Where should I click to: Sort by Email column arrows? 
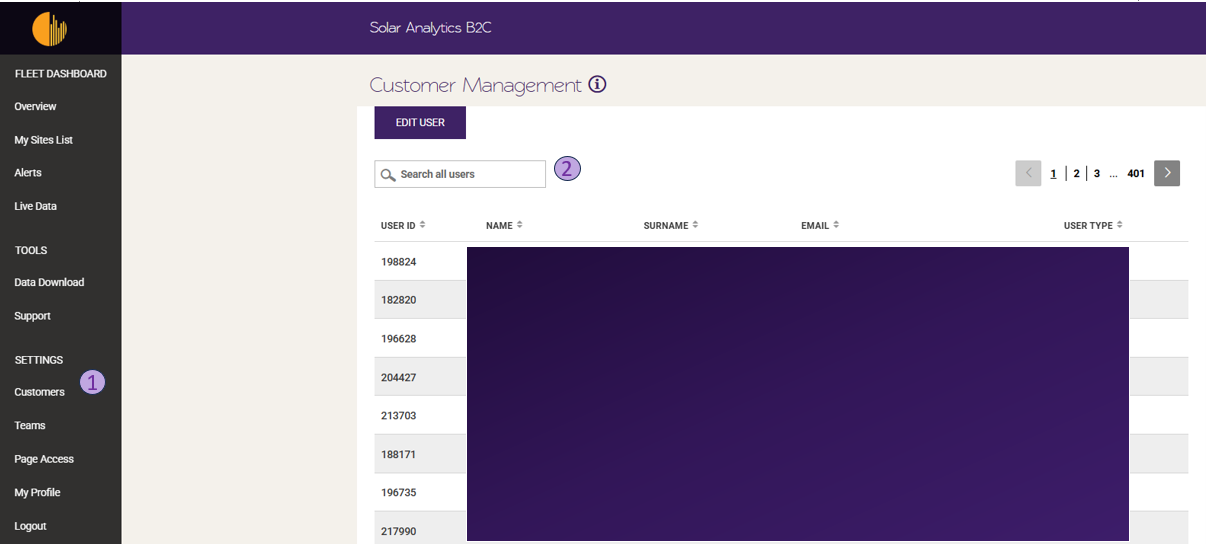point(836,225)
